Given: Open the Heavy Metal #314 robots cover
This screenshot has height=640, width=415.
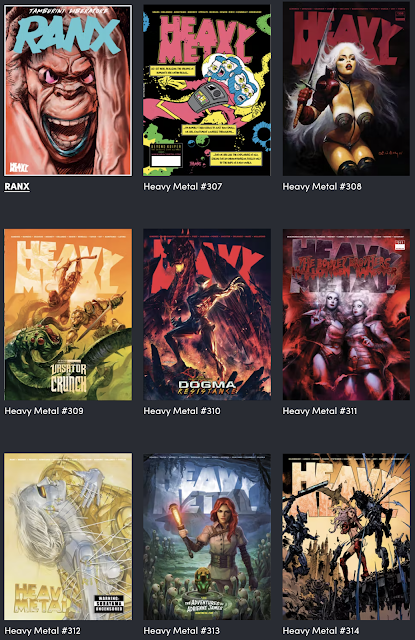Looking at the screenshot, I should click(x=346, y=536).
